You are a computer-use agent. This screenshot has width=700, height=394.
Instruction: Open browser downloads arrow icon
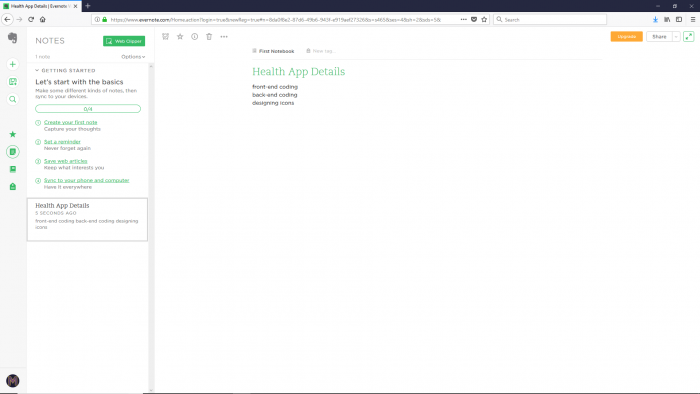tap(655, 19)
